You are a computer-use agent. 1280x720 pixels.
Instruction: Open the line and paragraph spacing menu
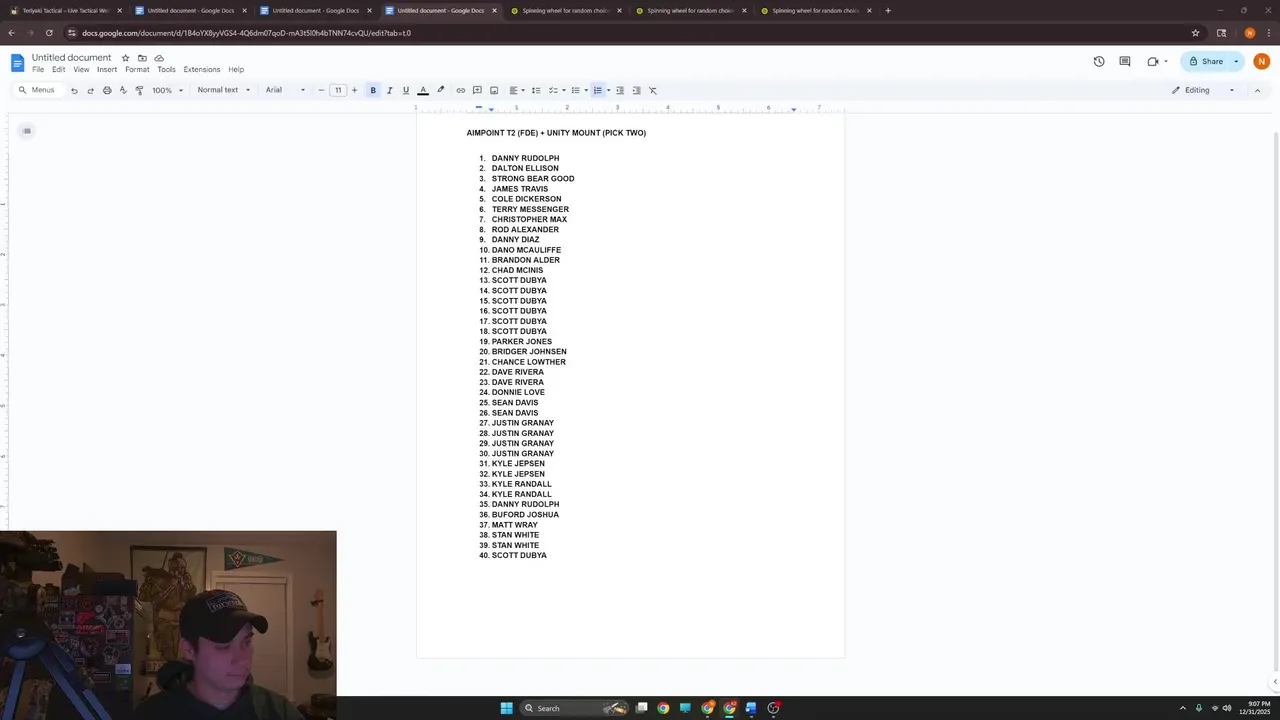point(536,90)
